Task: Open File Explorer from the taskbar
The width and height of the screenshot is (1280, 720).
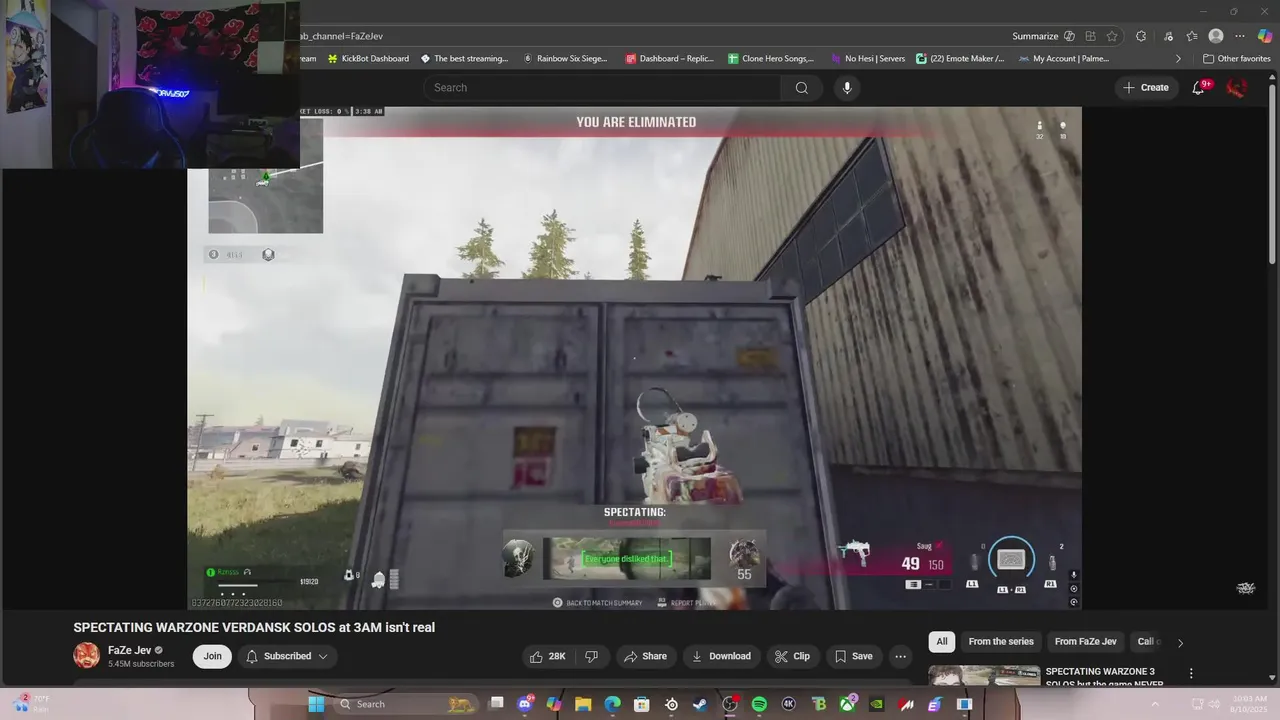Action: (x=583, y=704)
